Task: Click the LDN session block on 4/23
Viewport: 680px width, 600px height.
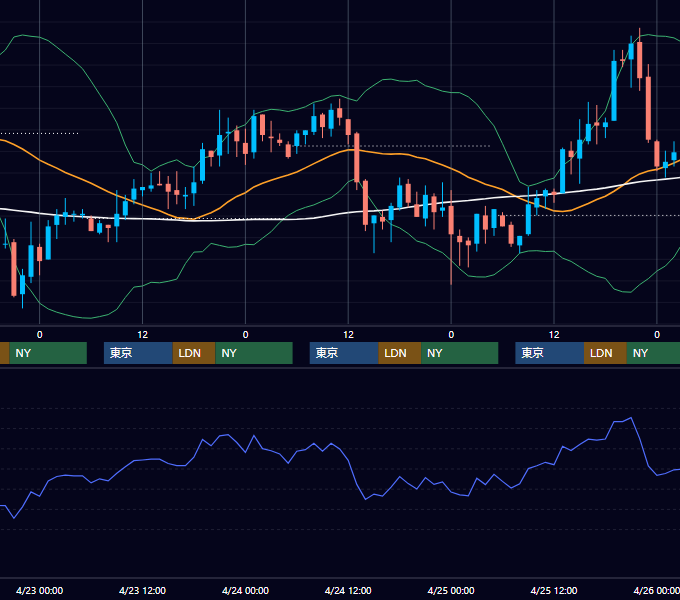Action: (194, 353)
